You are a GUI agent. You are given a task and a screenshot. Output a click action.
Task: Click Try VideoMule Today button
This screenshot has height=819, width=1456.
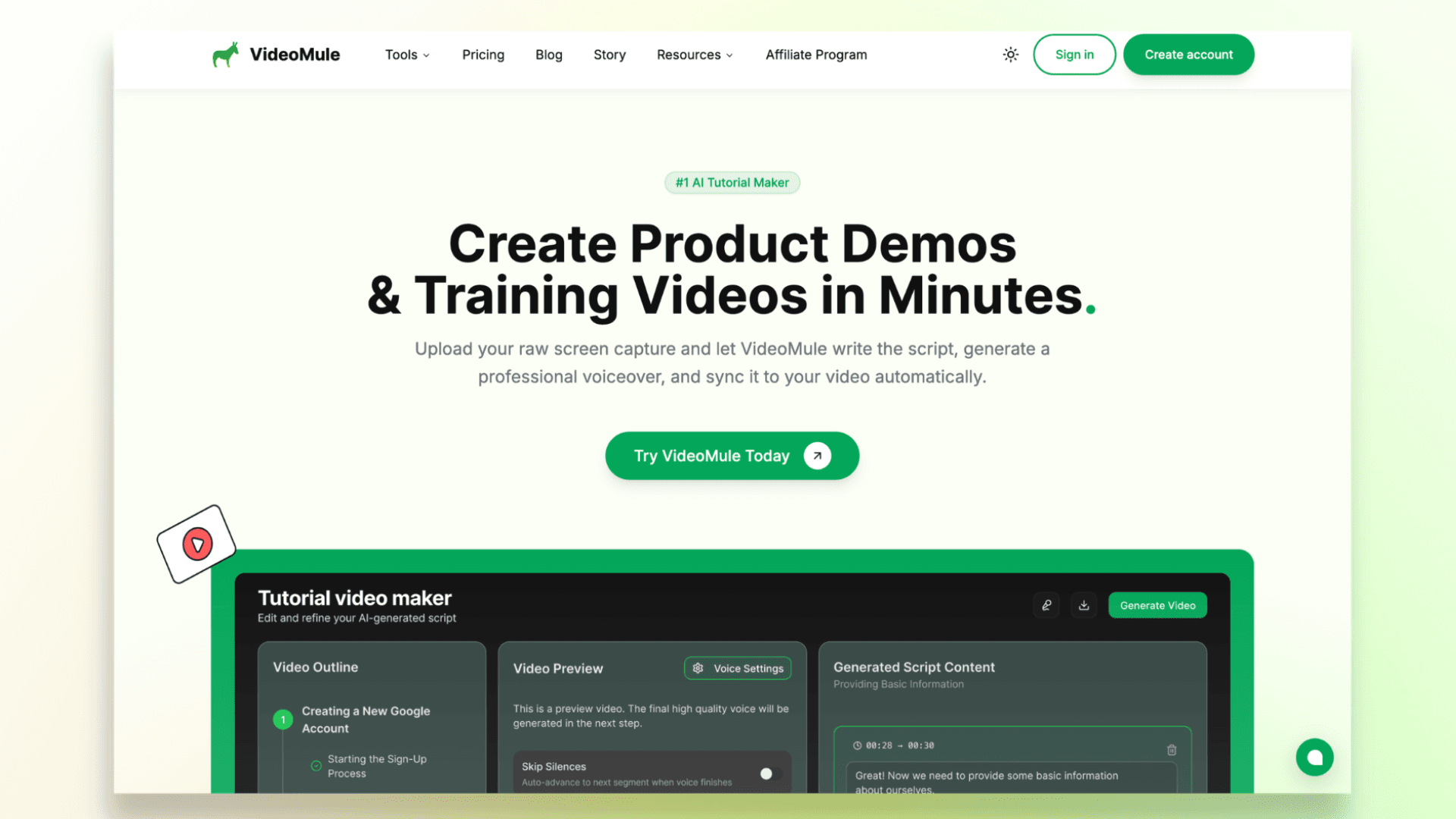732,456
